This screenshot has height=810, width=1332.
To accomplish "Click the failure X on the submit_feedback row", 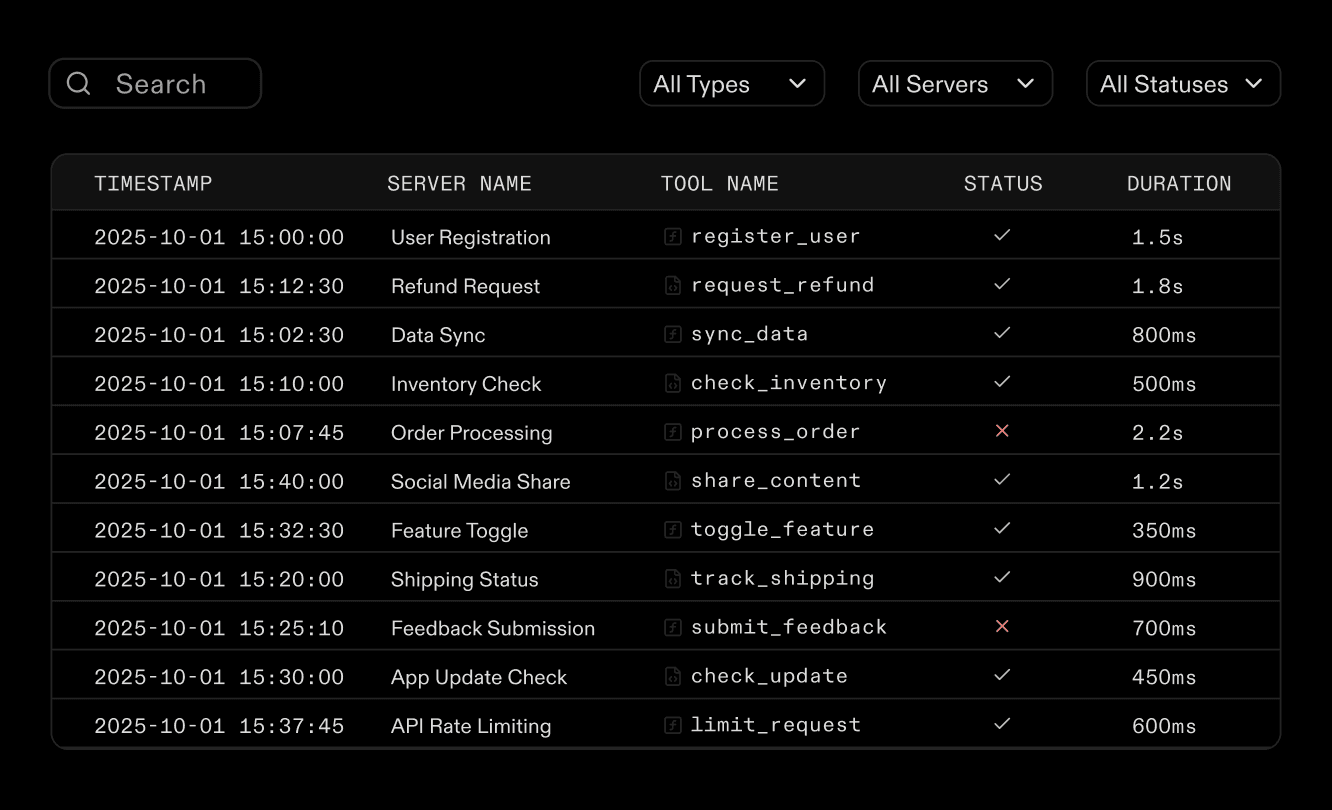I will click(x=1002, y=626).
